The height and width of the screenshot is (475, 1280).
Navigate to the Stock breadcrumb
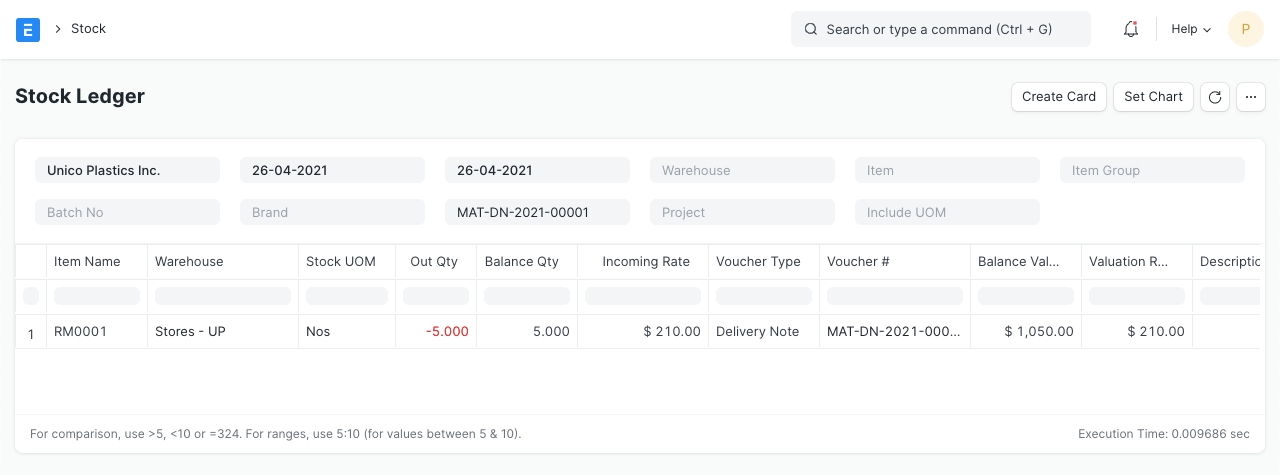[x=88, y=29]
